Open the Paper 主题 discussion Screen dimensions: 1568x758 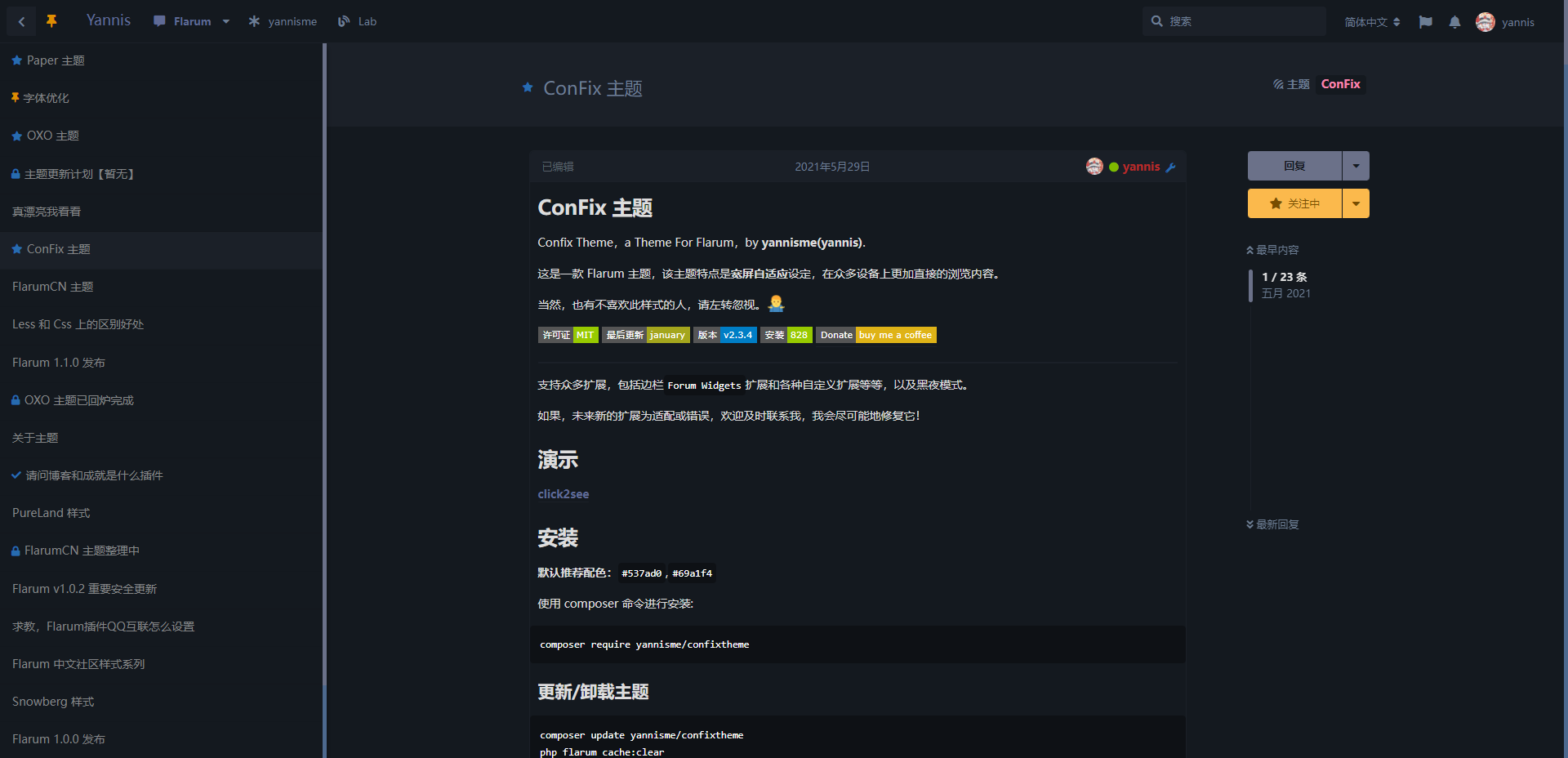pos(161,60)
